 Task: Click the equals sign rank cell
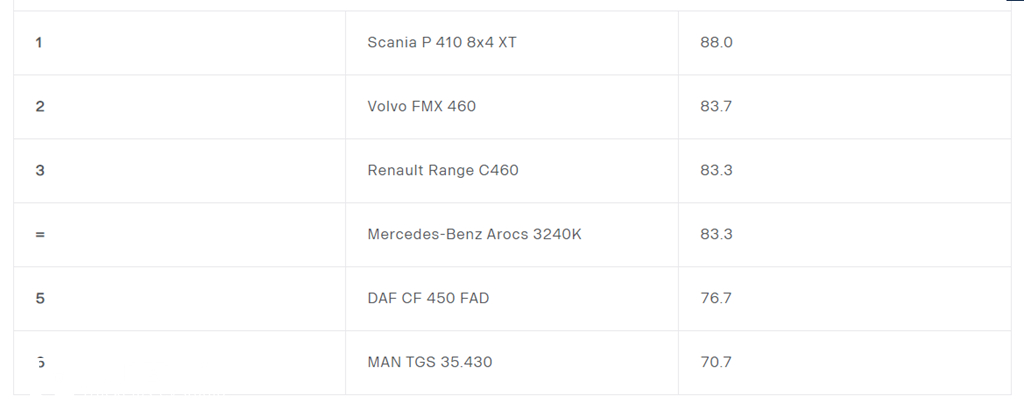coord(40,235)
